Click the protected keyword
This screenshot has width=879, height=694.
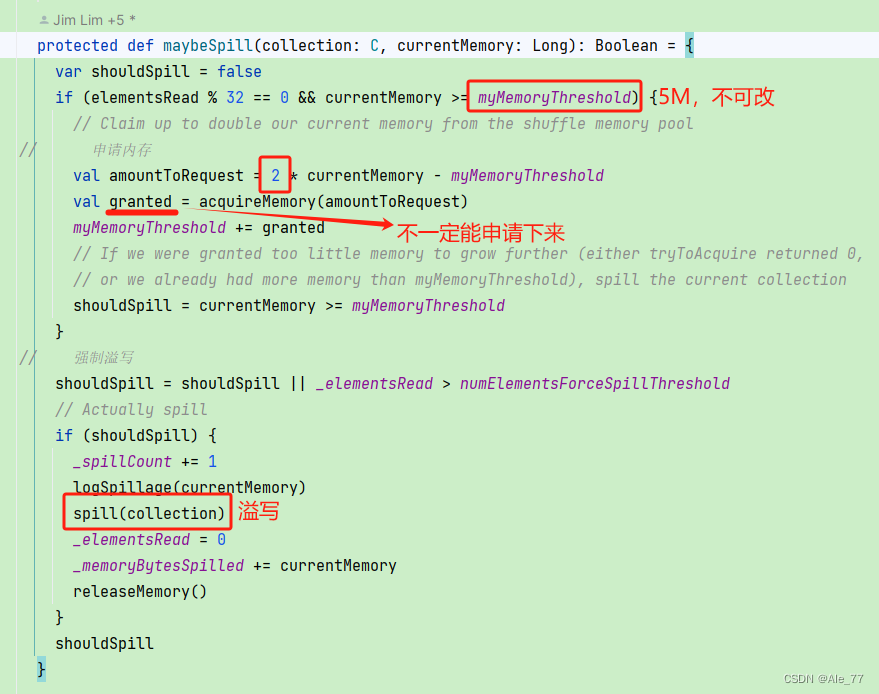[77, 45]
